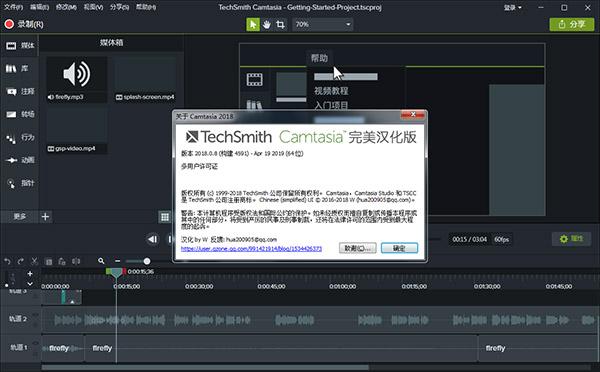The height and width of the screenshot is (372, 600).
Task: Redo the action in timeline toolbar
Action: [21, 261]
